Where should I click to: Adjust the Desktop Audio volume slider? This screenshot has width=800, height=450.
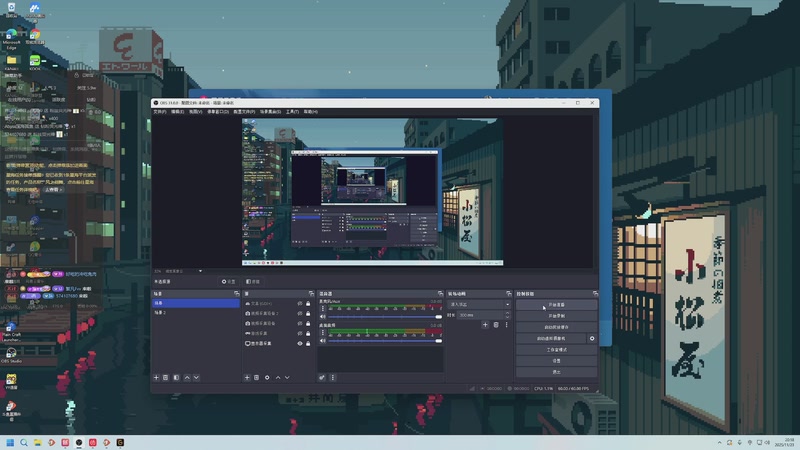click(385, 341)
